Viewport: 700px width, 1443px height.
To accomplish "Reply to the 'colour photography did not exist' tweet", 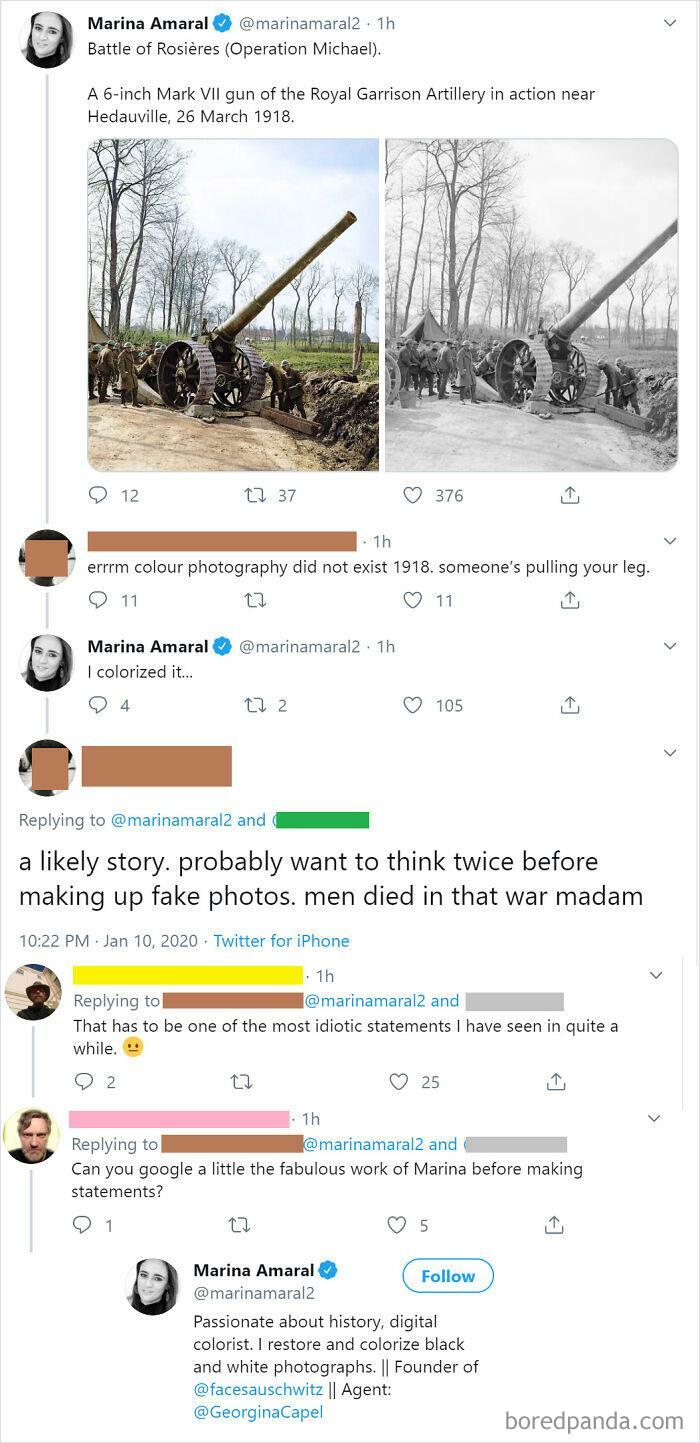I will pyautogui.click(x=97, y=599).
